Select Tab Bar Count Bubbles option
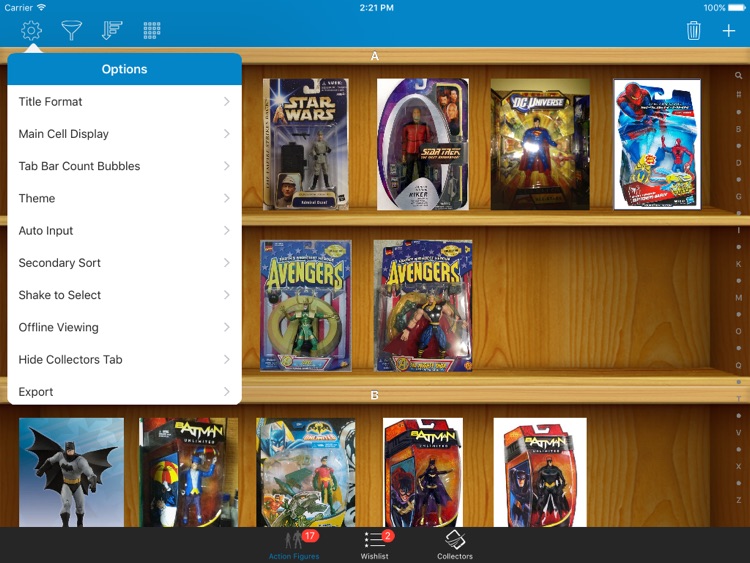Image resolution: width=750 pixels, height=563 pixels. 124,166
